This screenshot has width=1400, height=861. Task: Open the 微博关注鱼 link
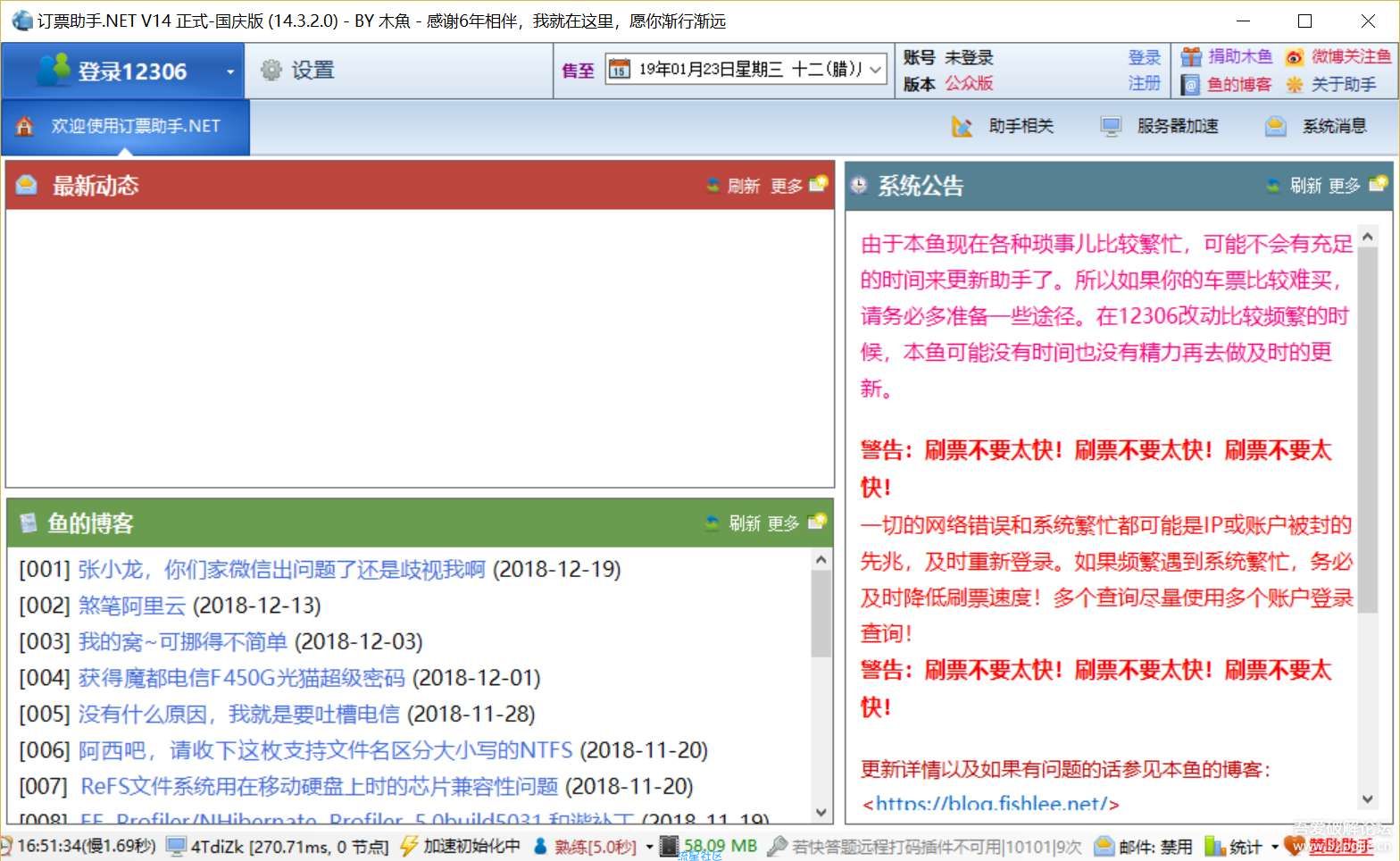click(1351, 57)
